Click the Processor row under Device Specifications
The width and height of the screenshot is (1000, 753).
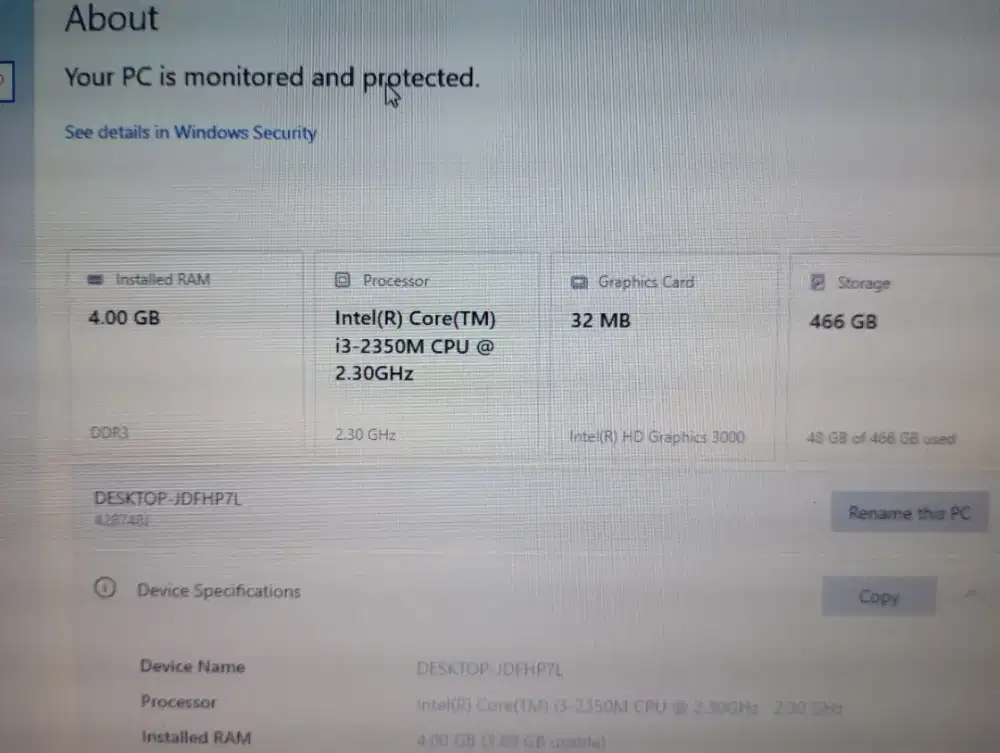tap(179, 701)
